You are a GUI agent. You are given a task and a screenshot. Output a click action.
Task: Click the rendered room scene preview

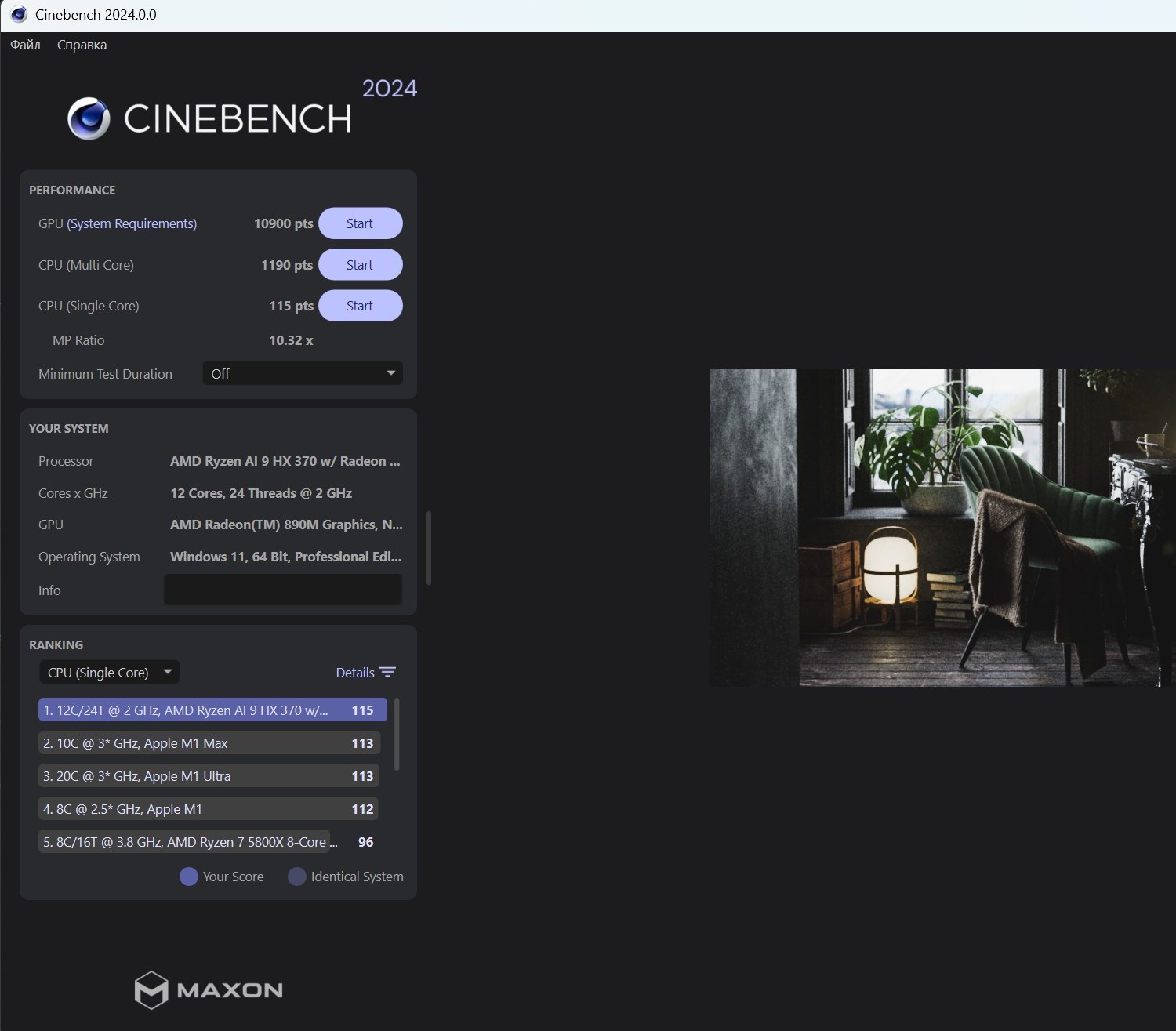click(942, 528)
